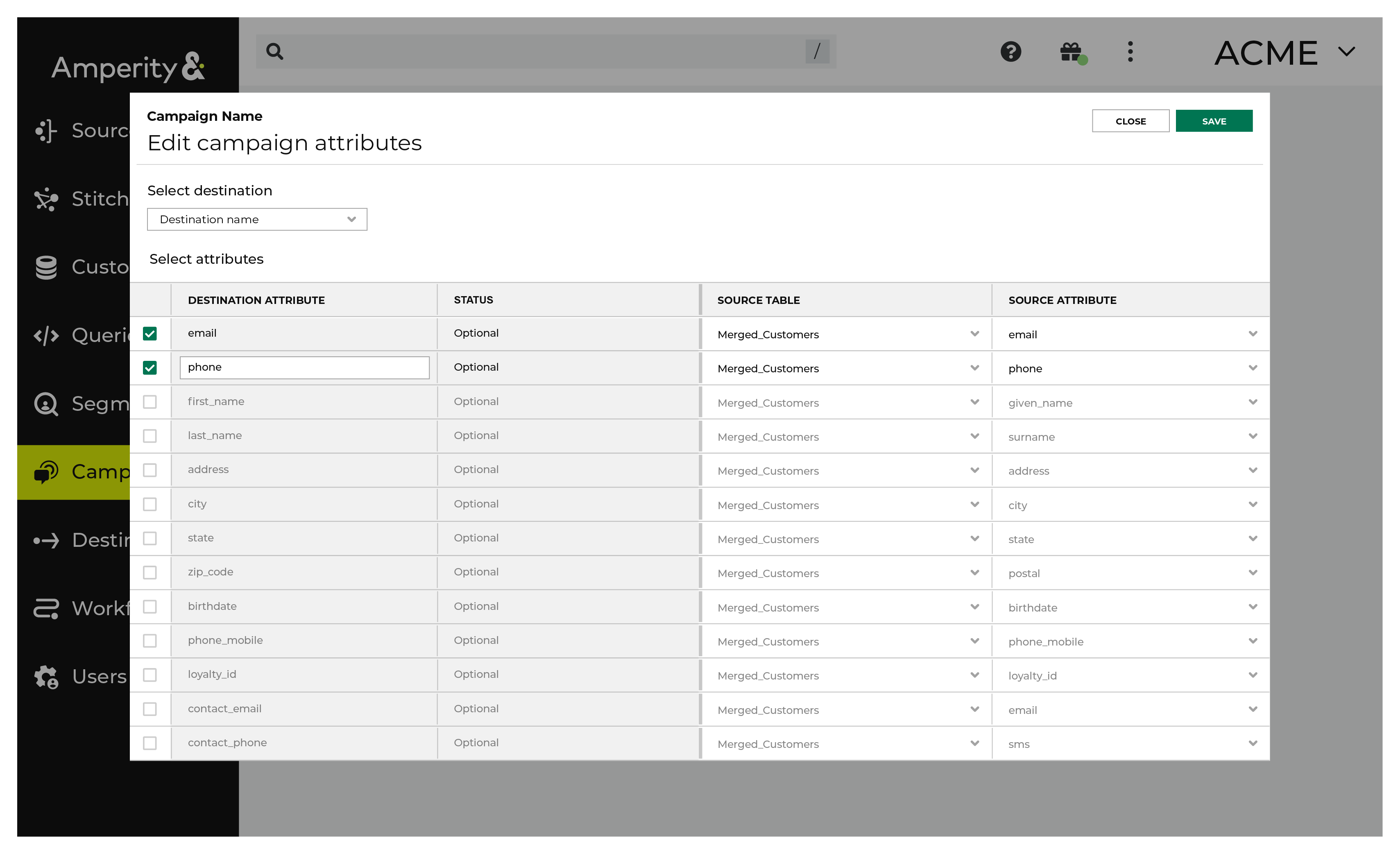Screen dimensions: 1400x854
Task: Check the first_name attribute checkbox
Action: tap(150, 402)
